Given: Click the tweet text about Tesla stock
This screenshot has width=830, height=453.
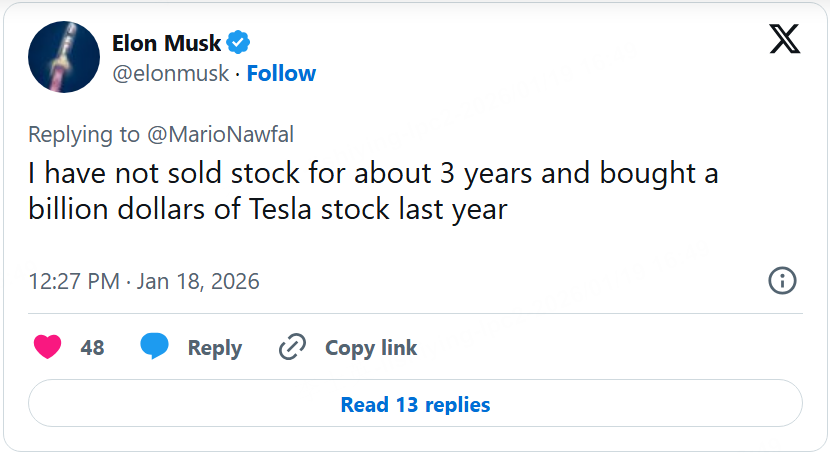Looking at the screenshot, I should [x=372, y=192].
